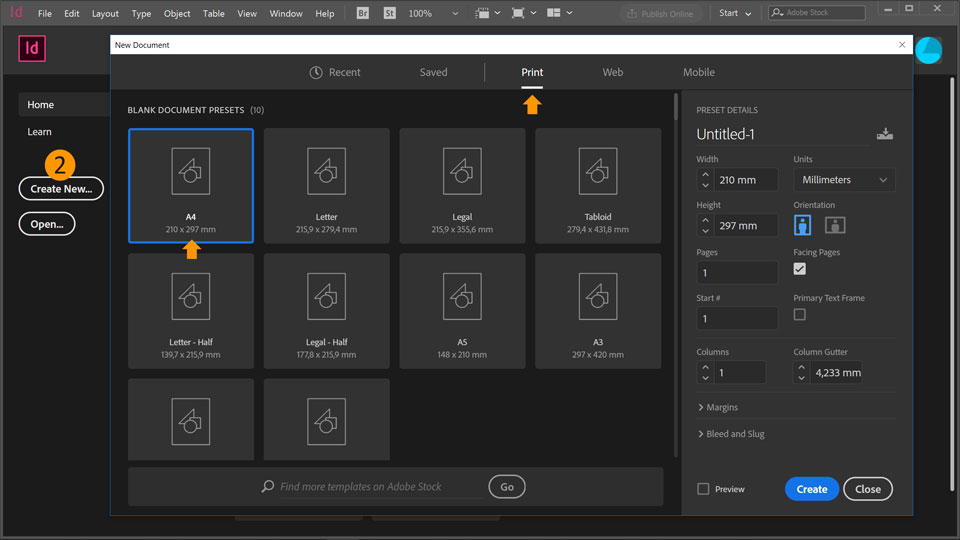
Task: Edit the Untitled-1 document name field
Action: [782, 134]
